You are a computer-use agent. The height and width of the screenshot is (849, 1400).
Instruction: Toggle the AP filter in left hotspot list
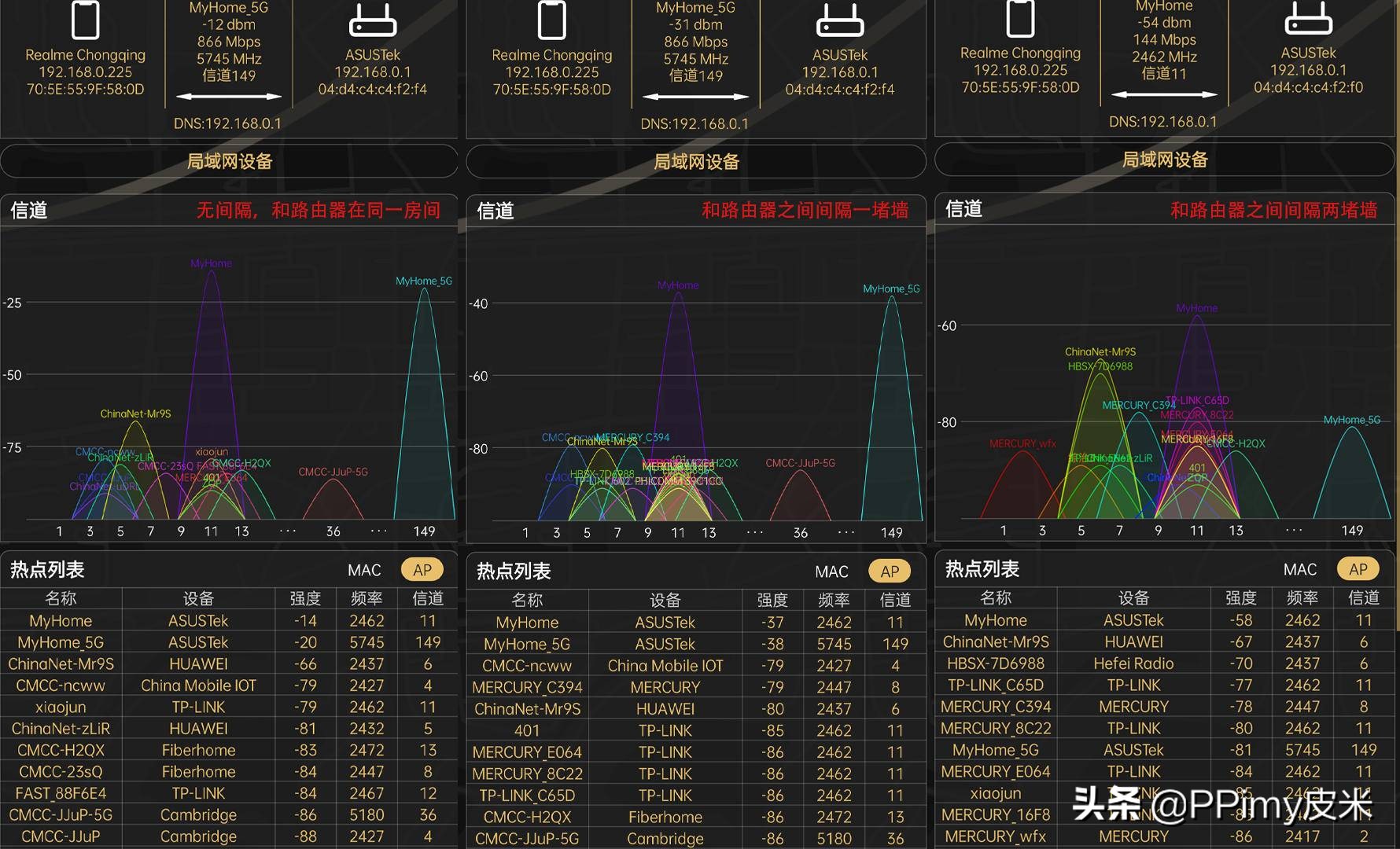coord(422,569)
